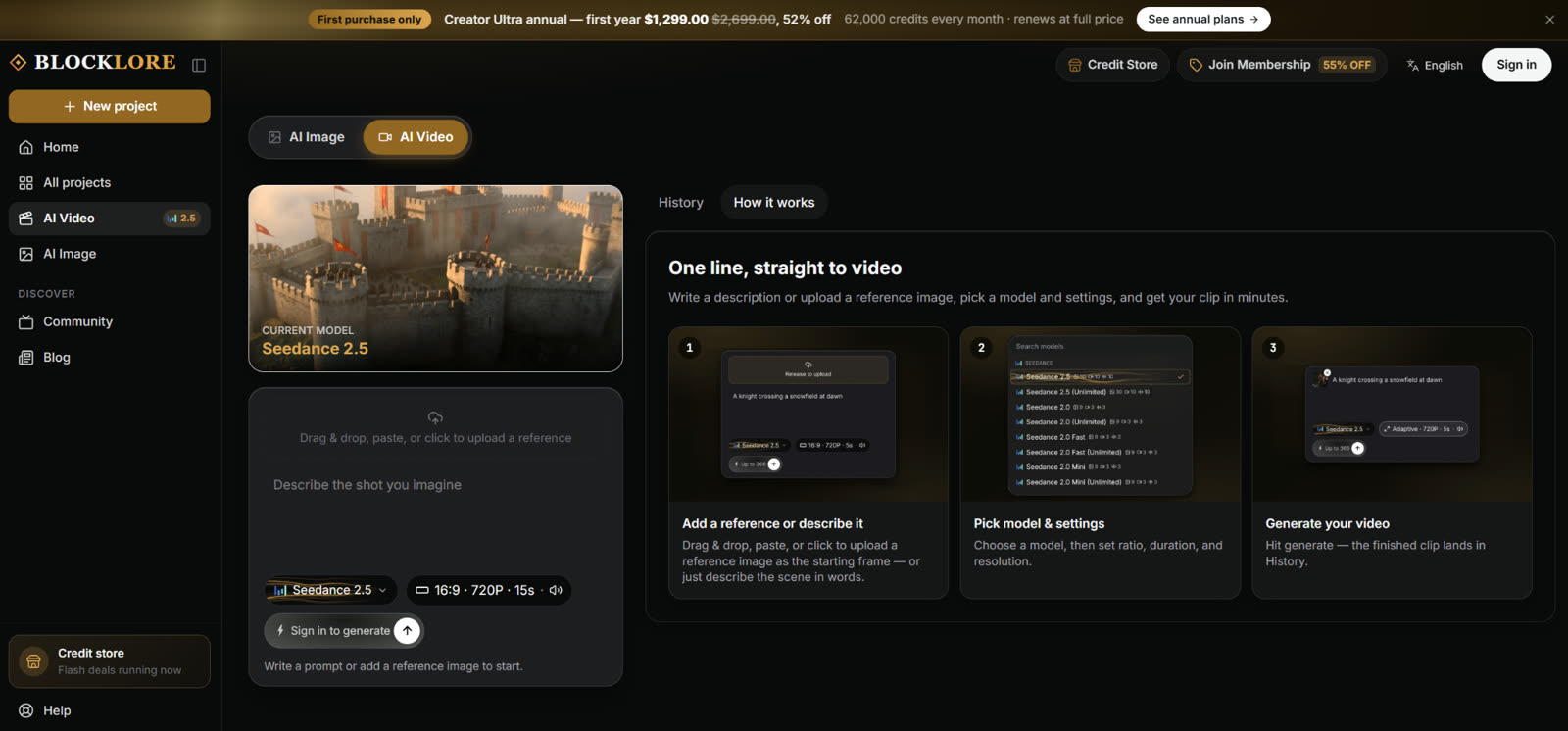
Task: Open the See annual plans link
Action: tap(1202, 19)
